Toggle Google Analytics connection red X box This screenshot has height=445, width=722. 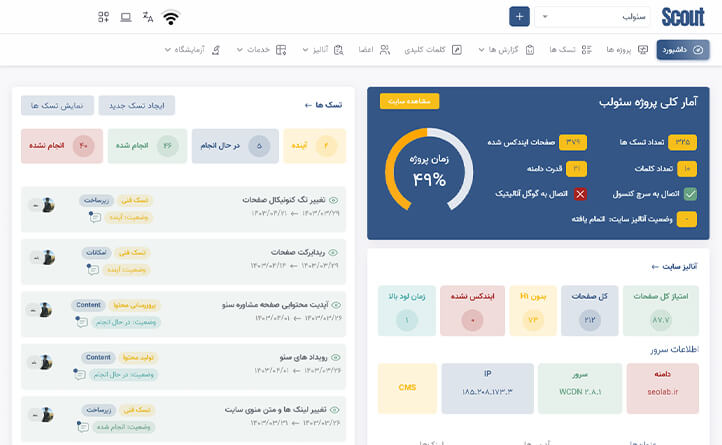point(580,194)
